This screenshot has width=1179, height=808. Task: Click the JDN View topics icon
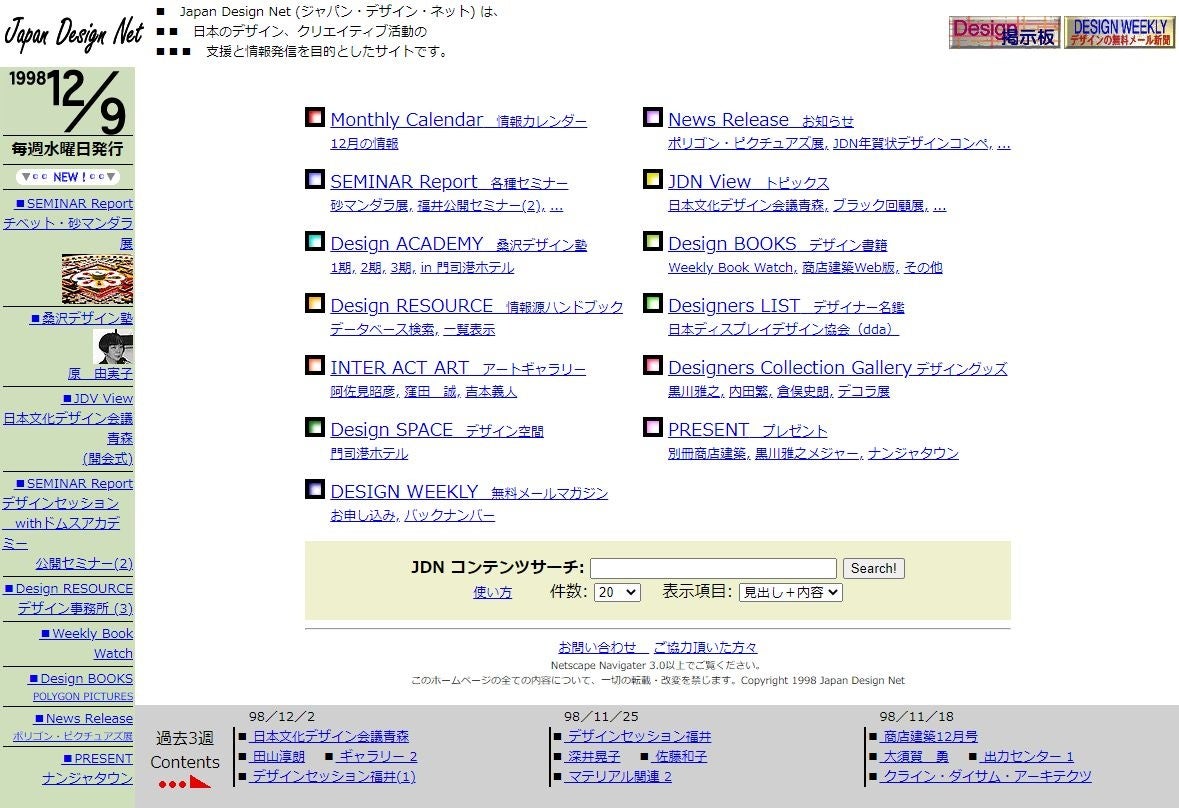pyautogui.click(x=653, y=179)
